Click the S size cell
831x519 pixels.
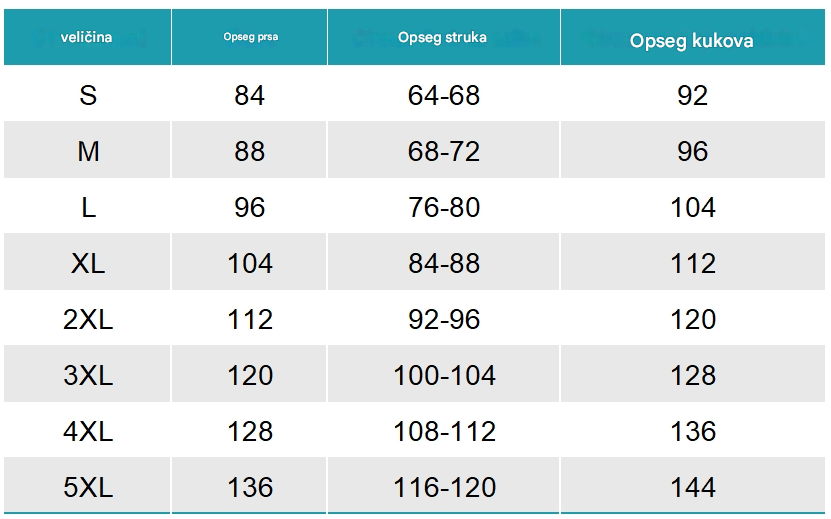click(x=87, y=95)
